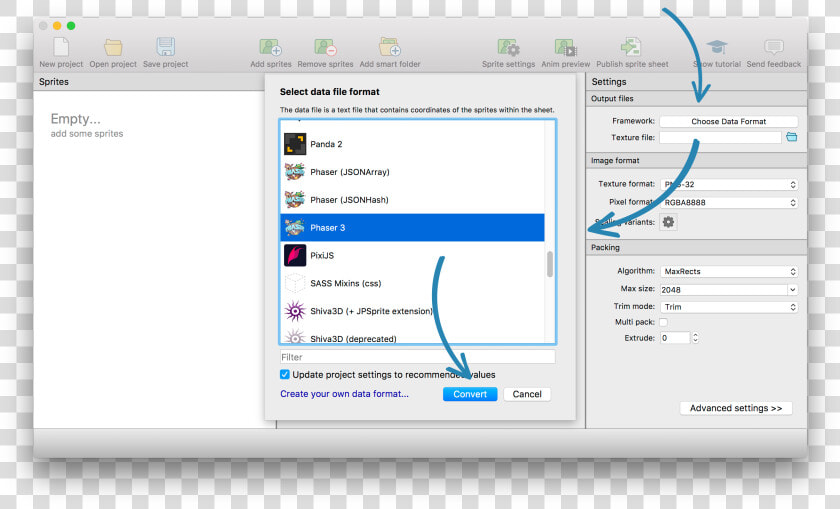Create a new project from the toolbar
This screenshot has height=509, width=840.
61,53
